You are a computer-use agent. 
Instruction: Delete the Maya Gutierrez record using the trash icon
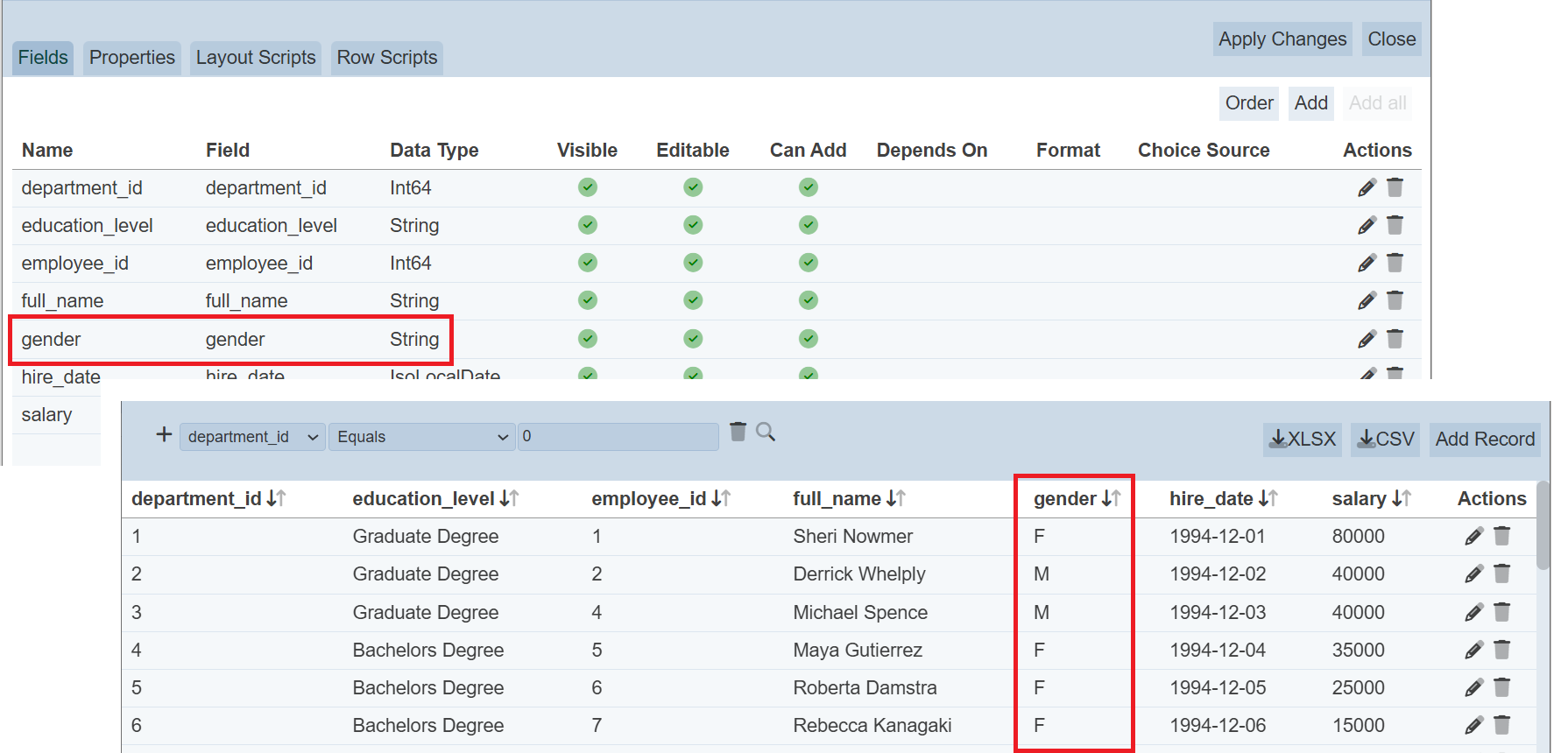(1501, 650)
